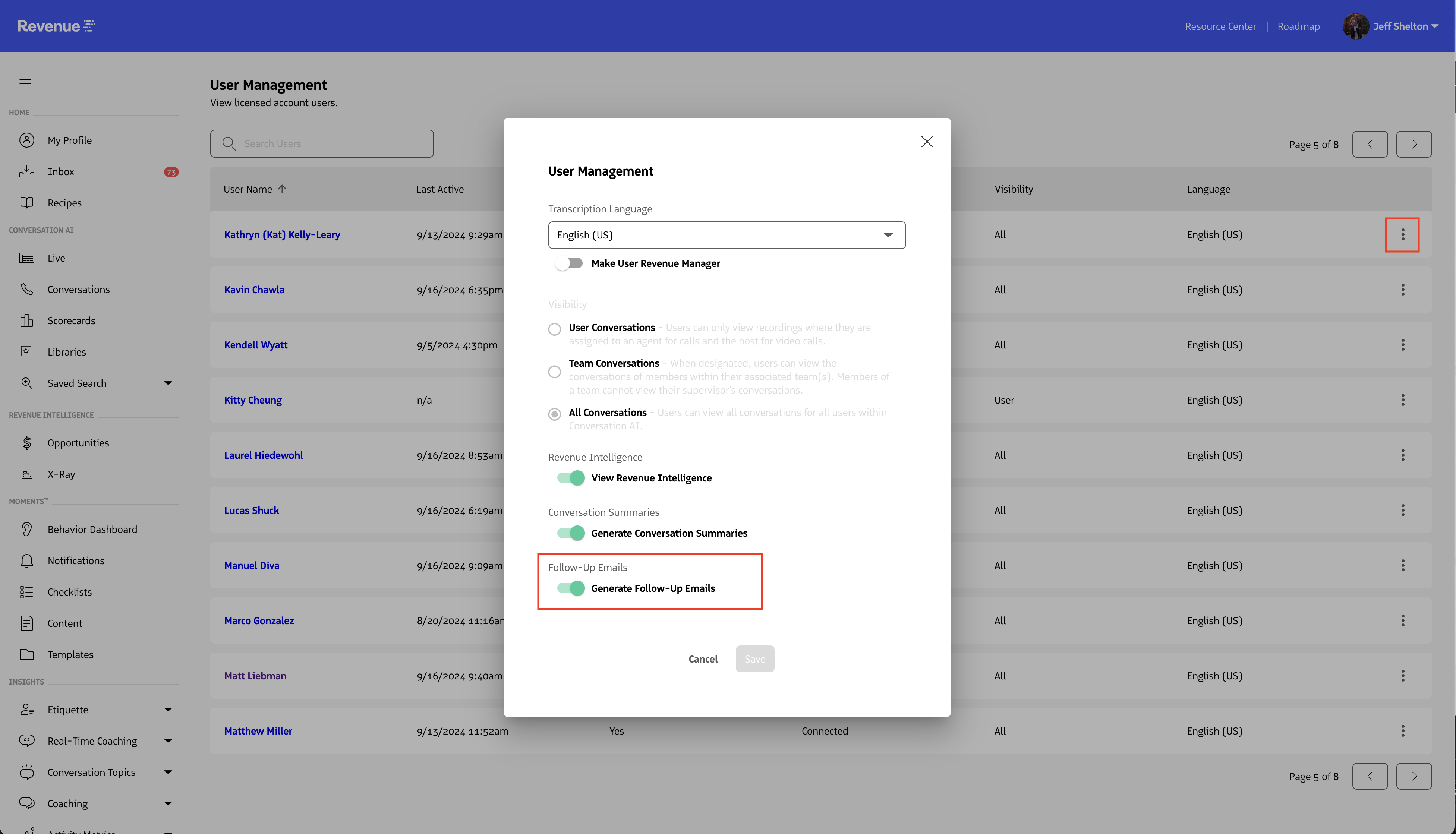Viewport: 1456px width, 834px height.
Task: Disable Generate Follow-Up Emails
Action: [x=570, y=588]
